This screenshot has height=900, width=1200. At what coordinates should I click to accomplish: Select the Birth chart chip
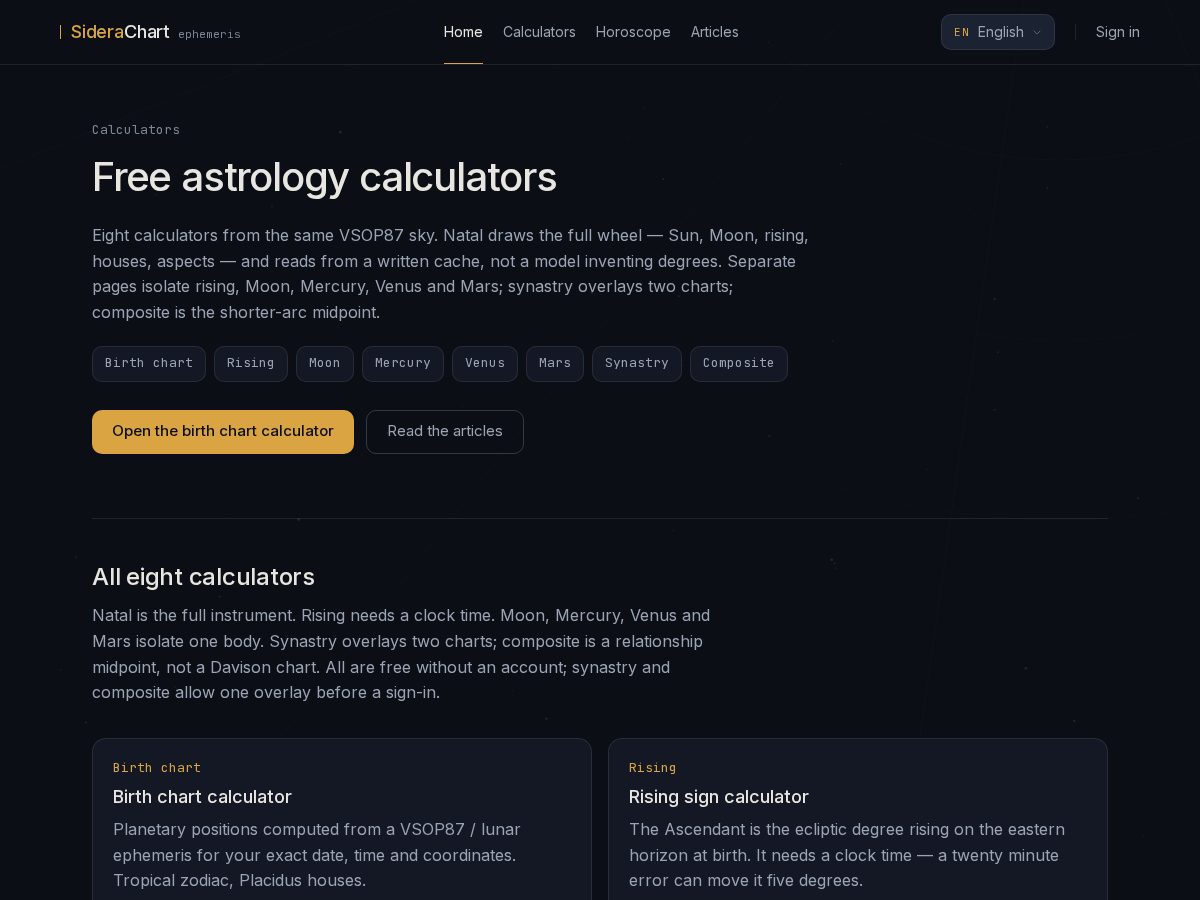pos(149,364)
